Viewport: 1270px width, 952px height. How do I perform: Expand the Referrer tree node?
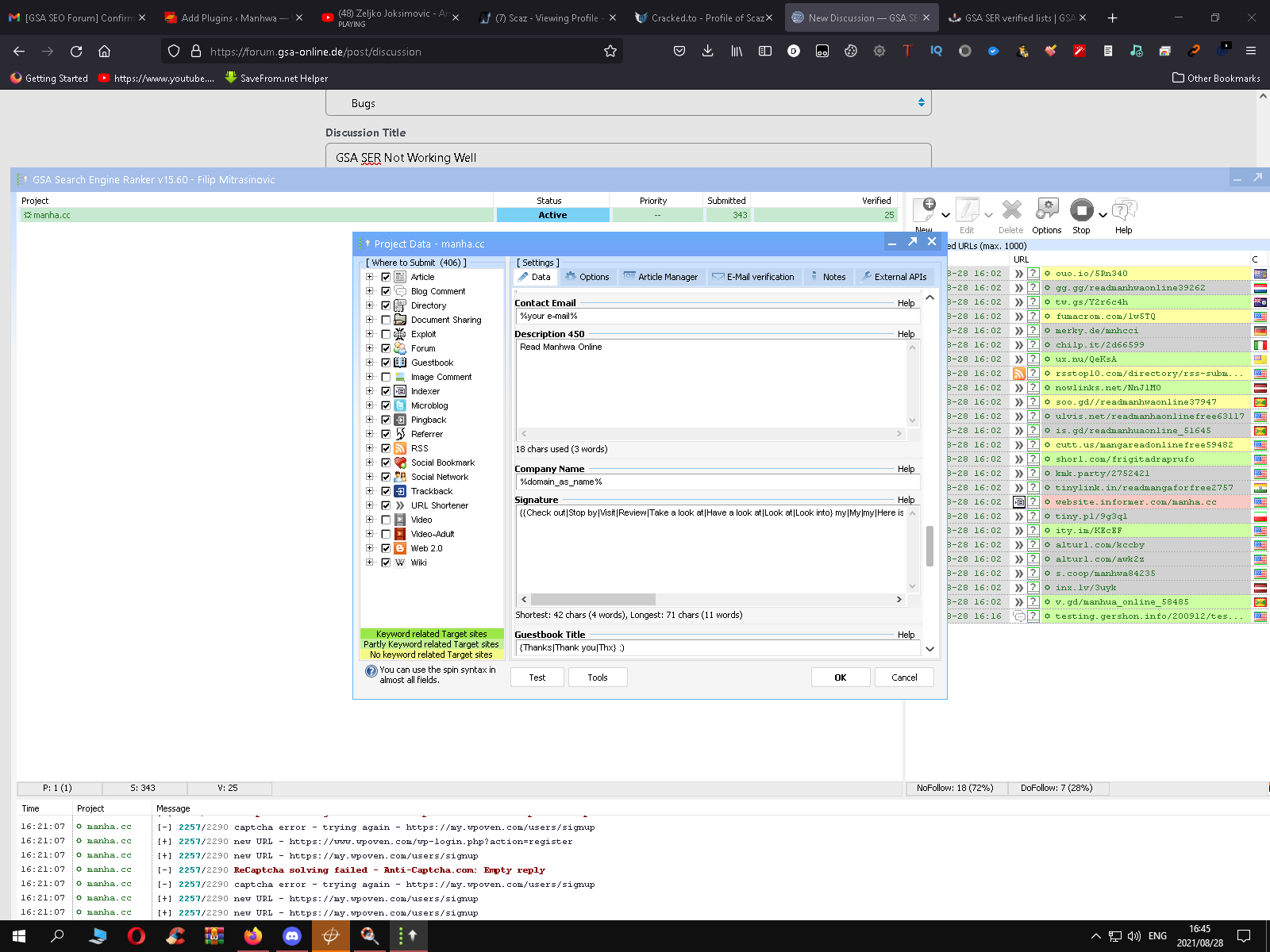[369, 434]
